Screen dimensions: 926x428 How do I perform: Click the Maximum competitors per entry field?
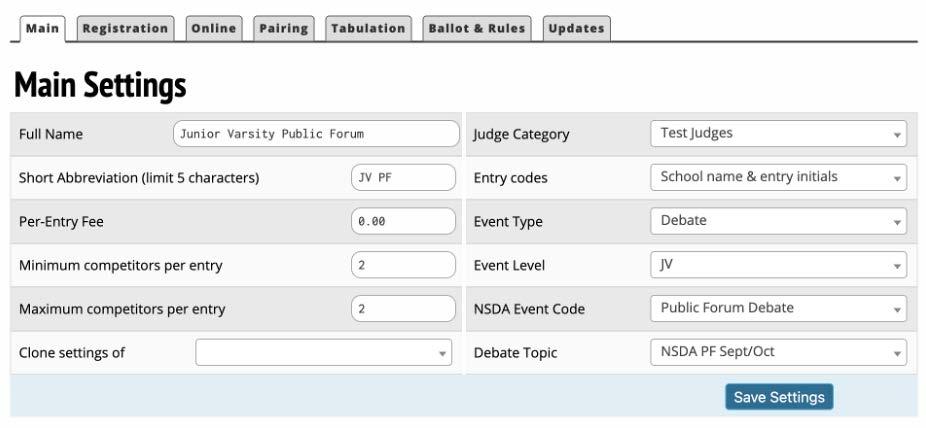403,309
